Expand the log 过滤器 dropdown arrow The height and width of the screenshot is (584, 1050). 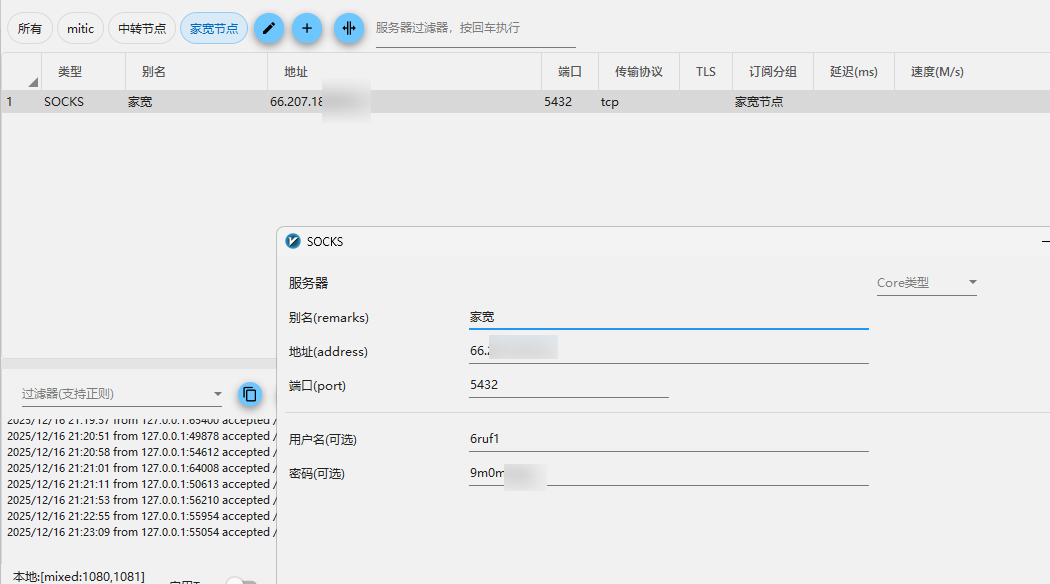click(x=218, y=394)
